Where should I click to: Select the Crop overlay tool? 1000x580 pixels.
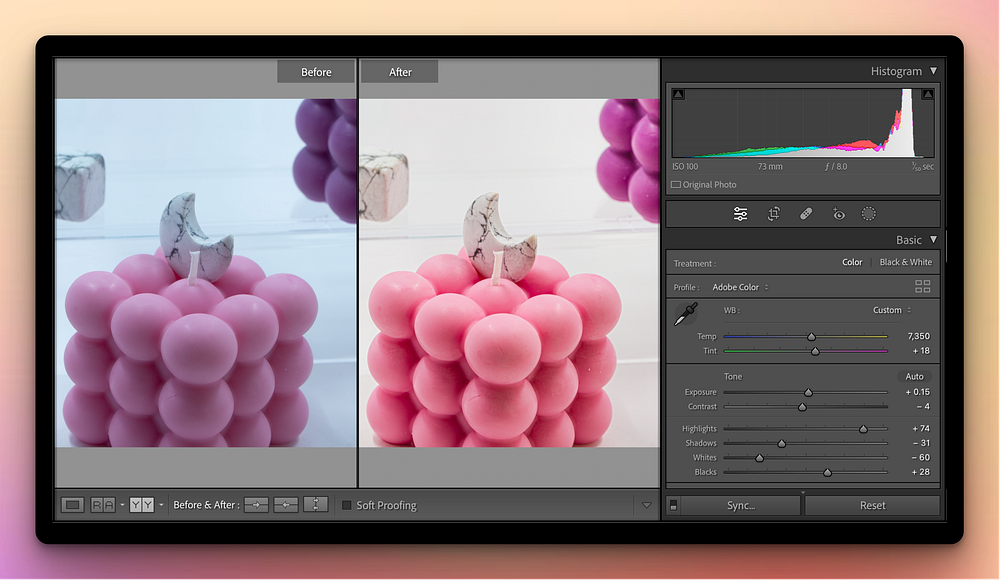coord(773,214)
